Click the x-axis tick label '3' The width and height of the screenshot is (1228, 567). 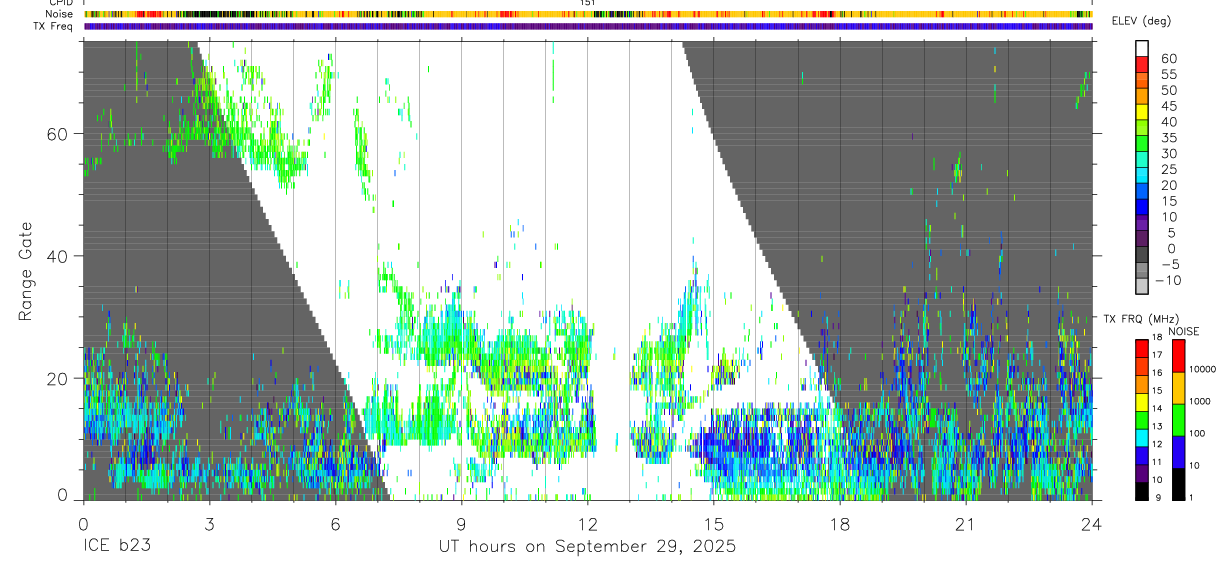click(209, 525)
